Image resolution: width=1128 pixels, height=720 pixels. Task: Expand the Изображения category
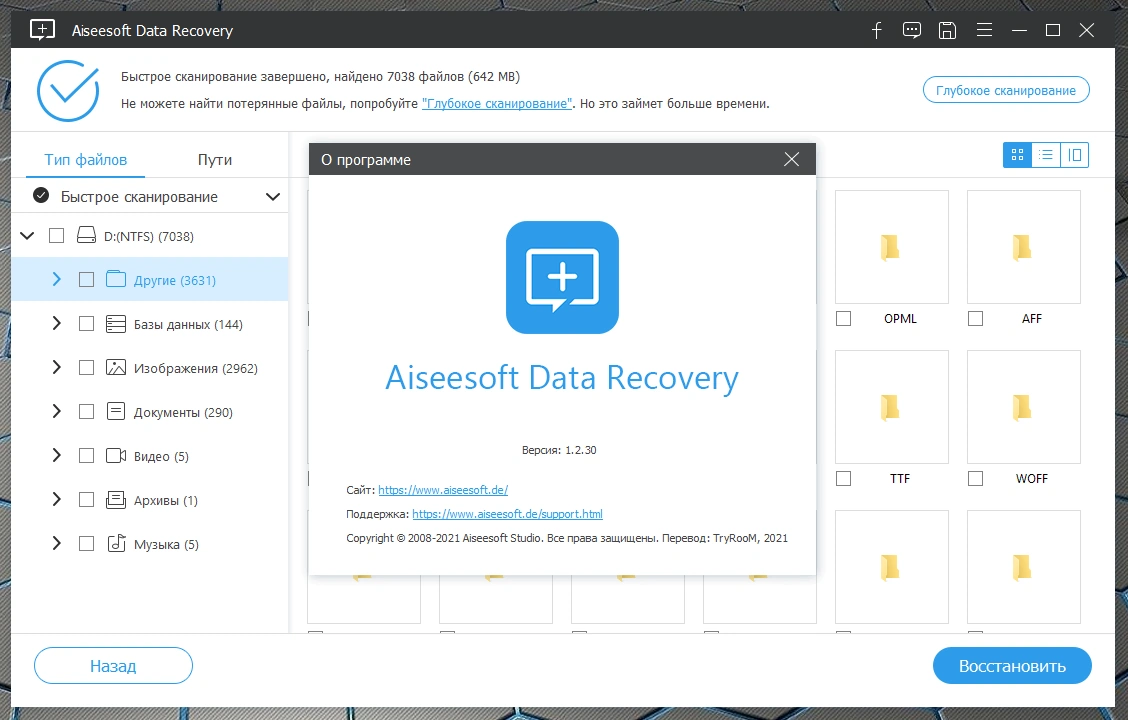point(56,368)
